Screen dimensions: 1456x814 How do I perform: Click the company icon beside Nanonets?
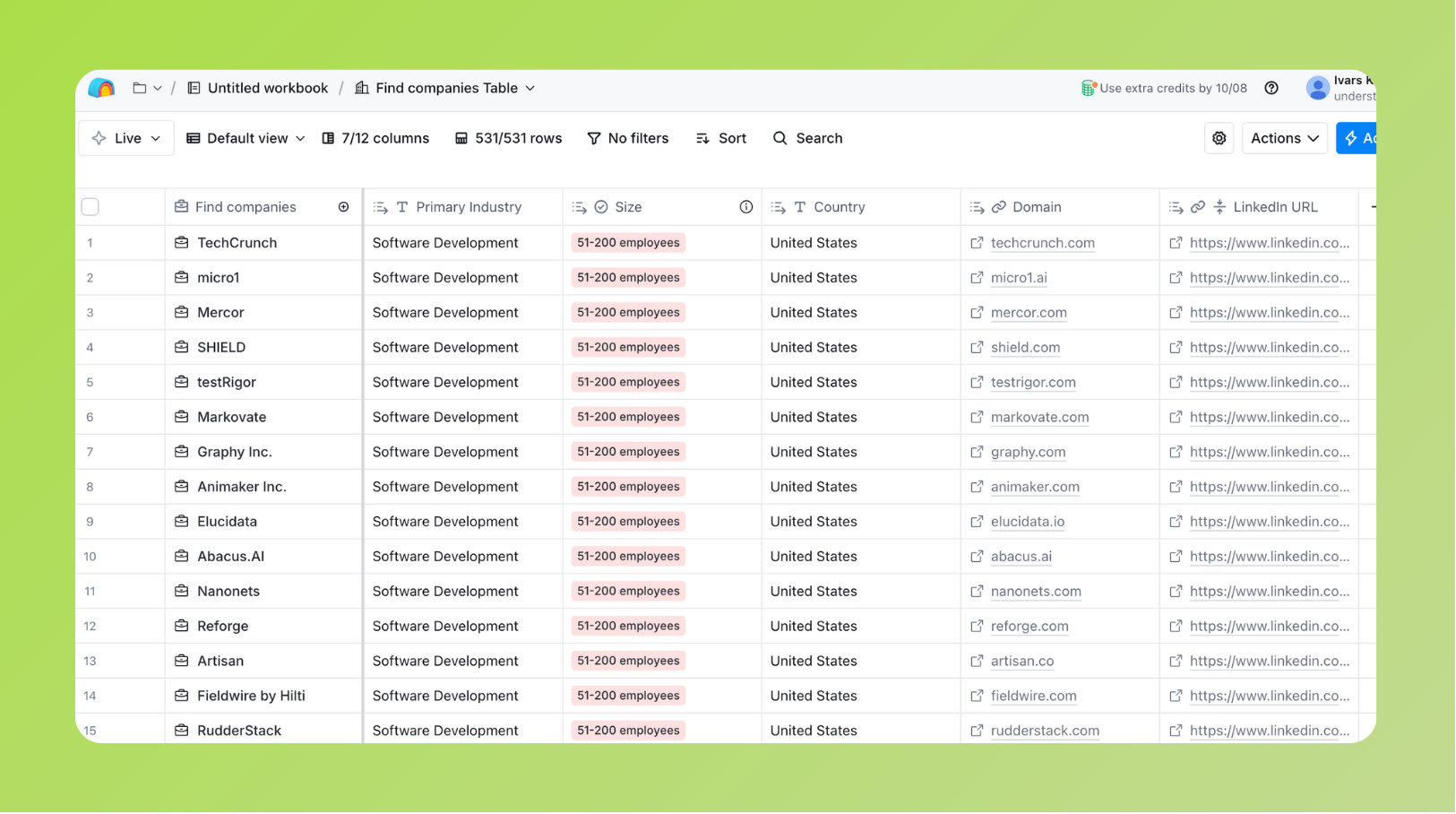point(181,591)
